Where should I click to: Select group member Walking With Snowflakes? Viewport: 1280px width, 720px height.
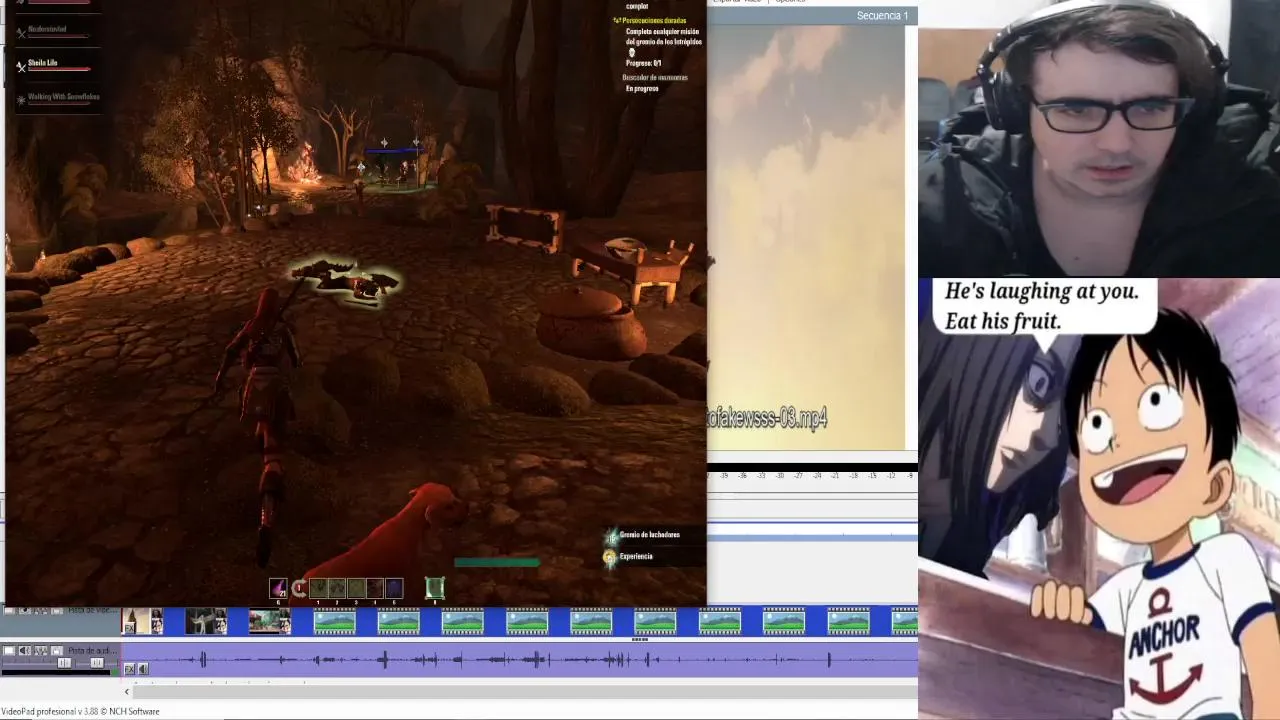[63, 97]
